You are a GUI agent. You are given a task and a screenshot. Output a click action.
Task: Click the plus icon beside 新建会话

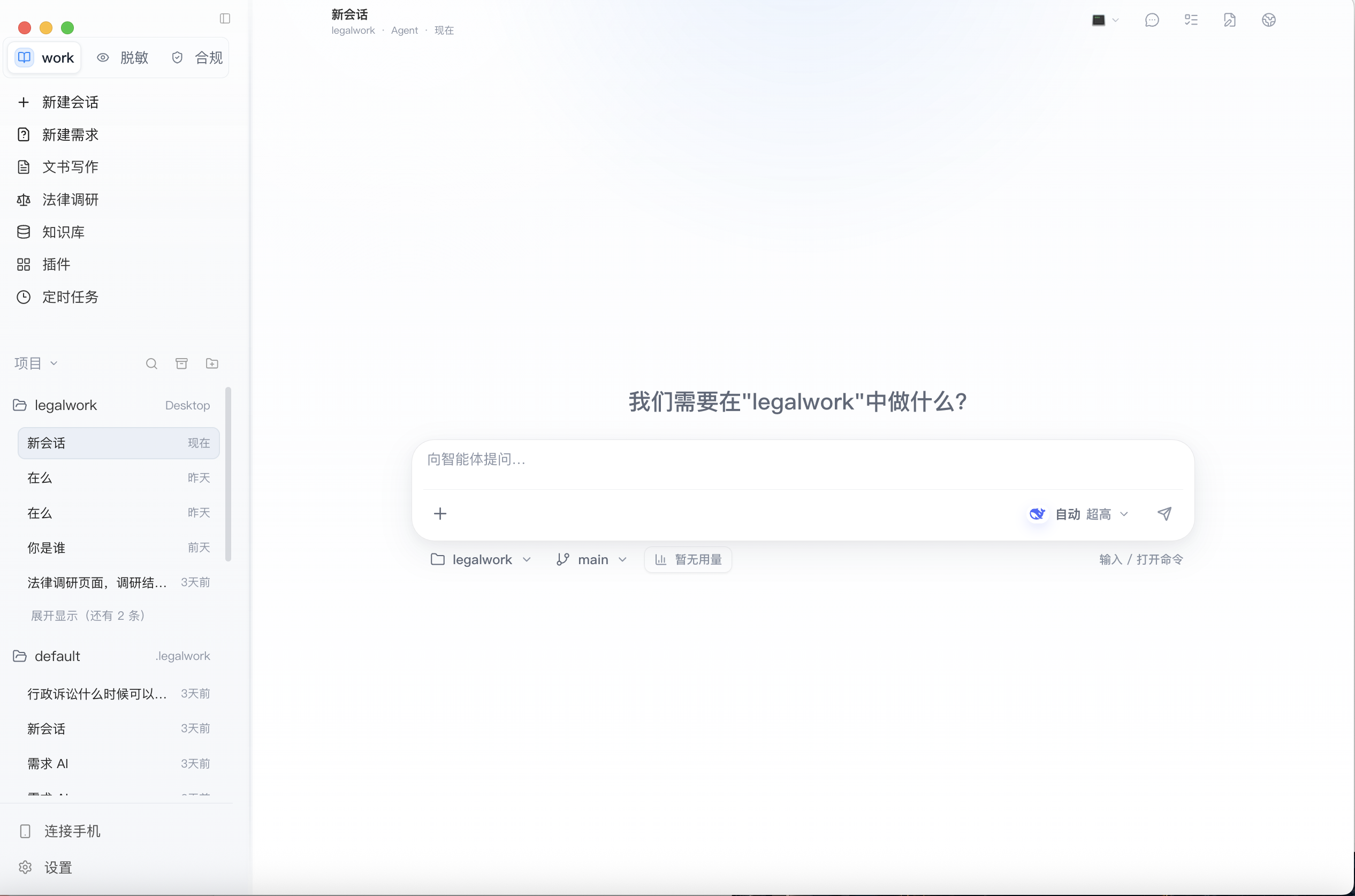point(24,102)
